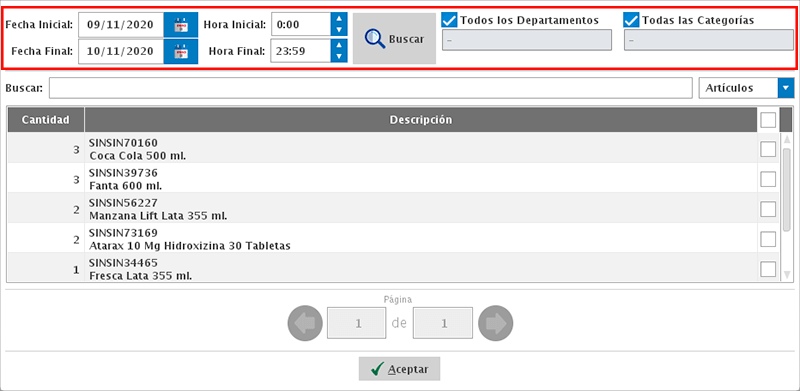Open calendar picker for Fecha Inicial
The image size is (800, 391).
[x=181, y=25]
